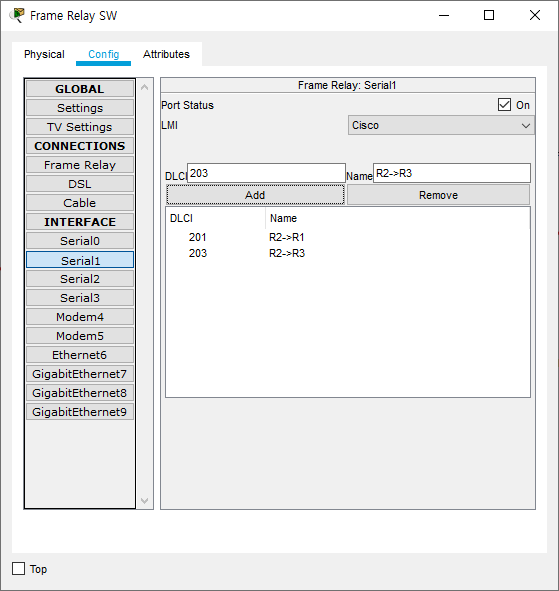559x591 pixels.
Task: Enable the Top checkbox
Action: 18,568
